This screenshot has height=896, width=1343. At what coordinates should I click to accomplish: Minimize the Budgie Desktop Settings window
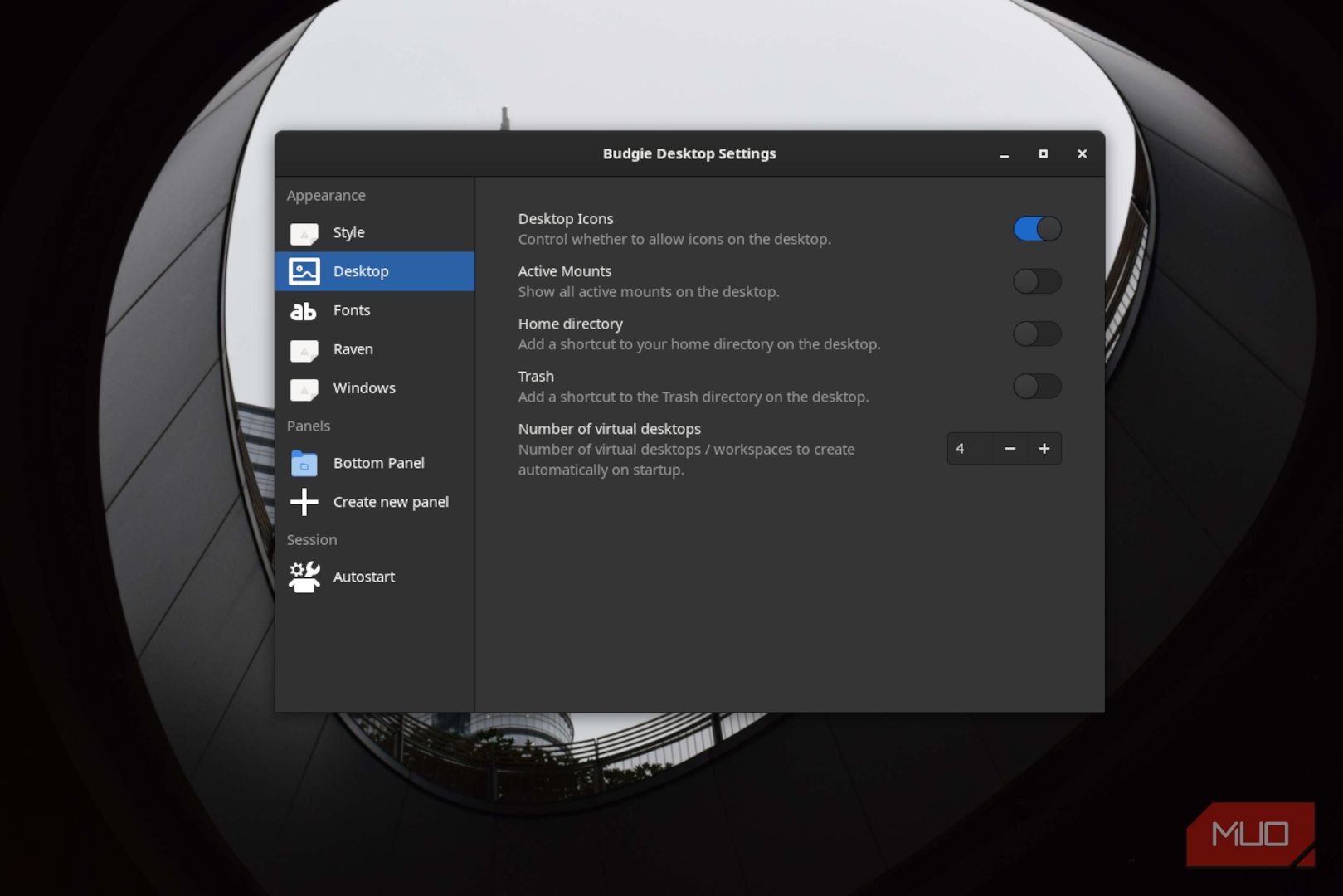[1005, 154]
